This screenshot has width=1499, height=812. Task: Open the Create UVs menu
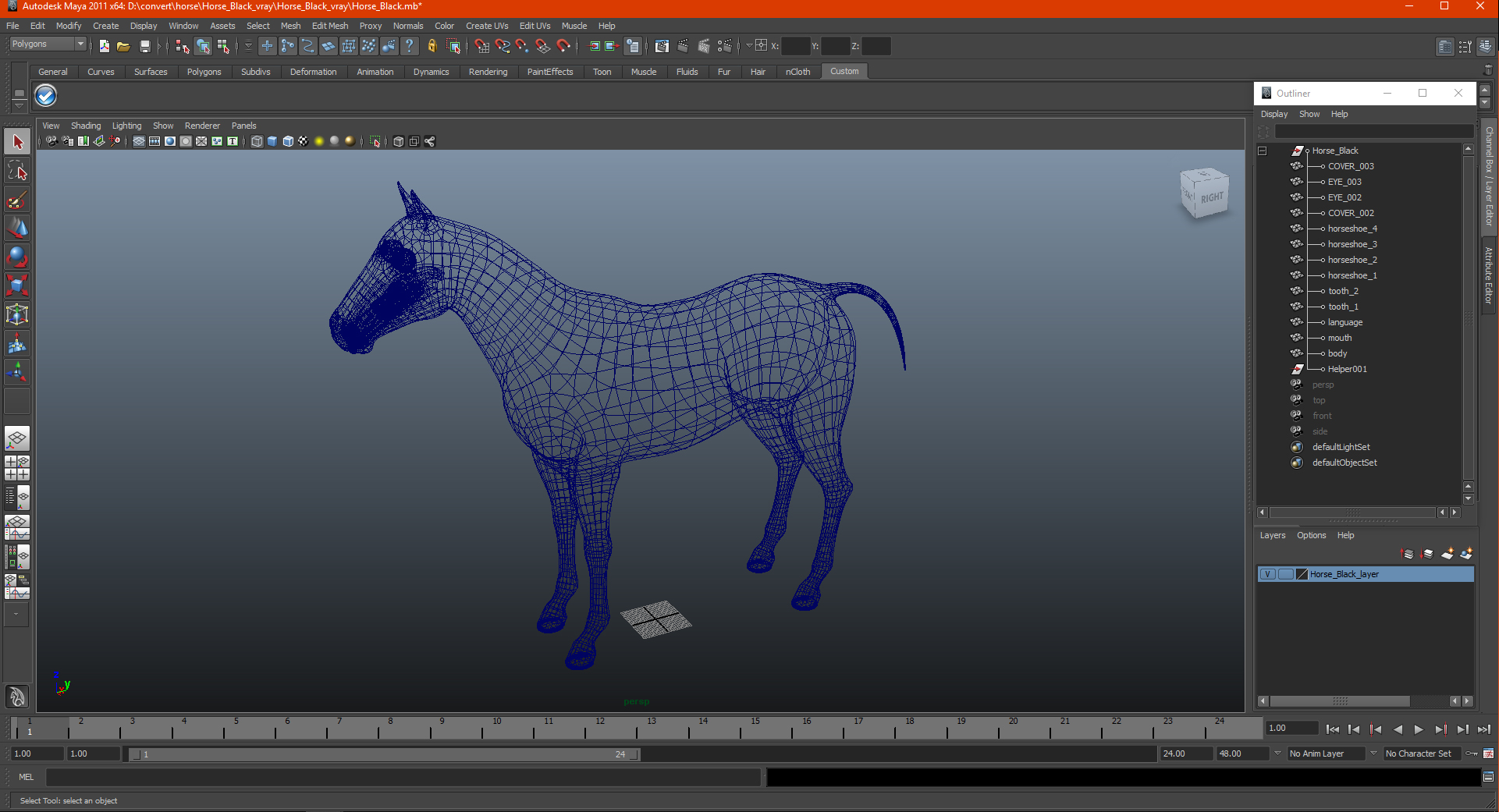pyautogui.click(x=487, y=26)
